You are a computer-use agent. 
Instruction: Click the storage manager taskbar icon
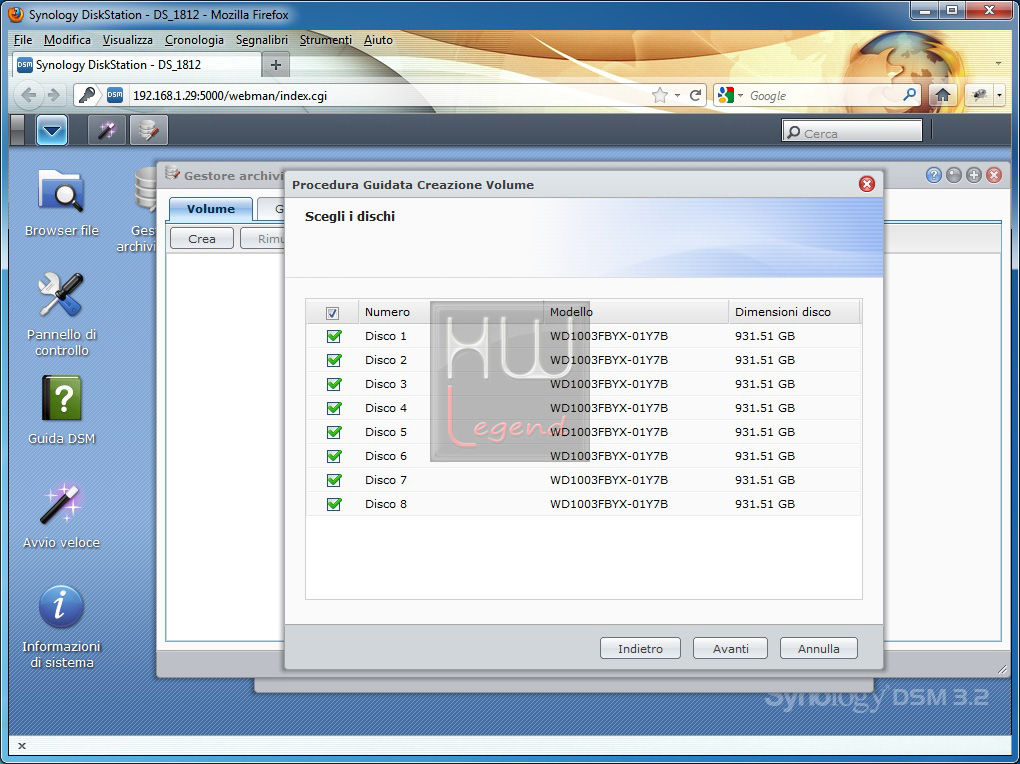click(x=149, y=131)
